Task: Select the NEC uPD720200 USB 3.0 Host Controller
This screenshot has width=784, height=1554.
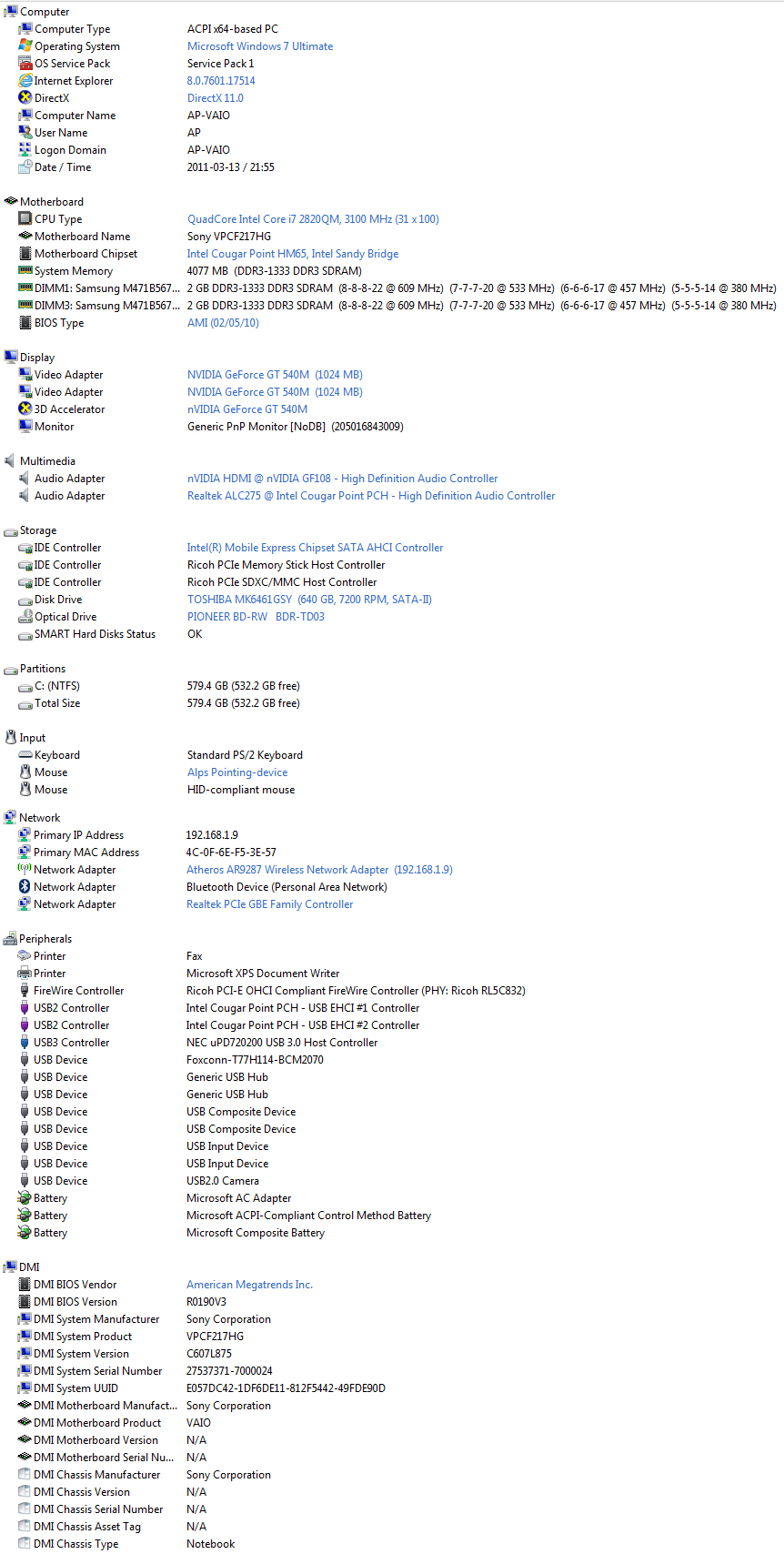Action: click(x=282, y=1043)
